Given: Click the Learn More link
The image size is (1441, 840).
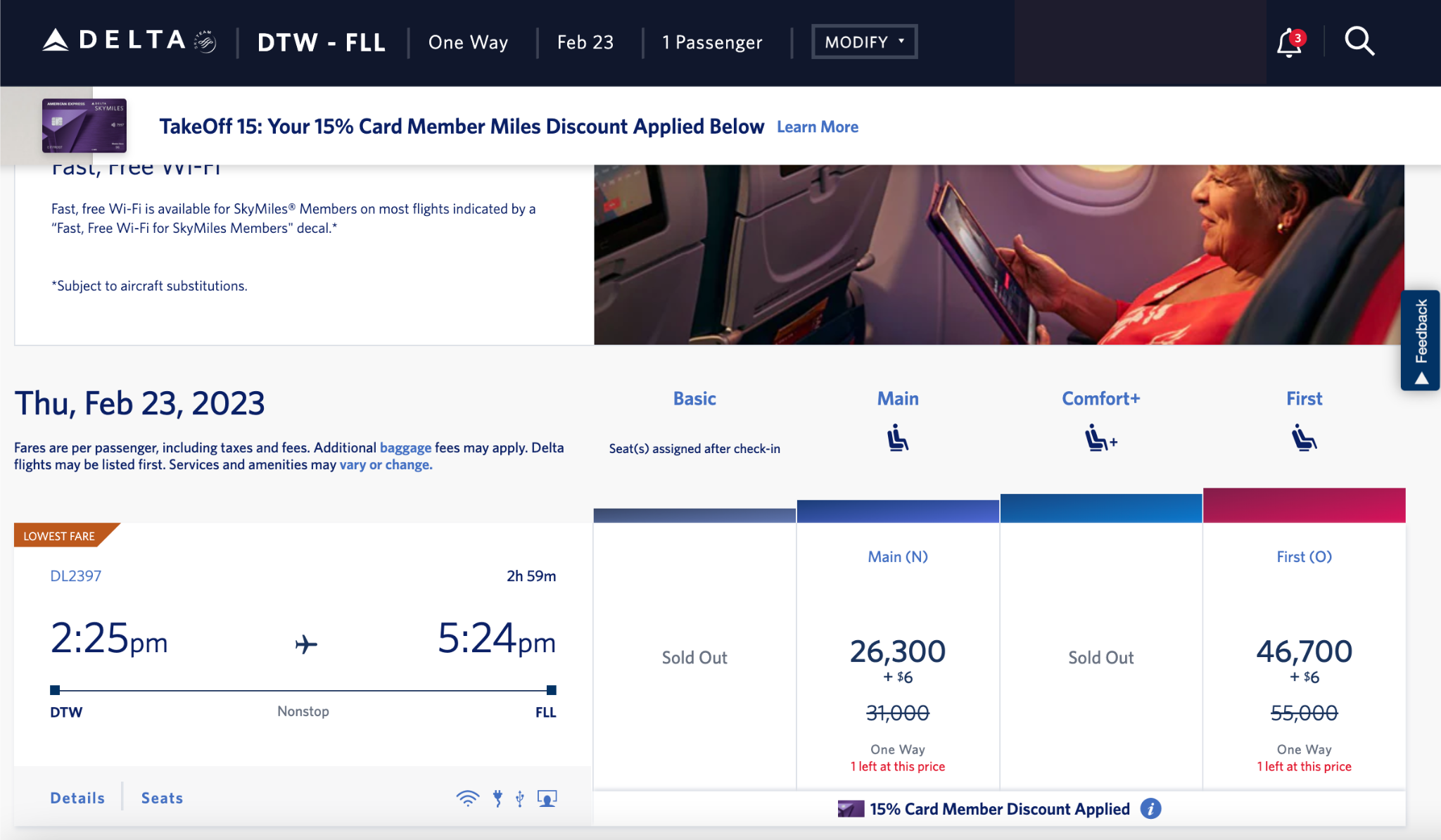Looking at the screenshot, I should pyautogui.click(x=817, y=127).
